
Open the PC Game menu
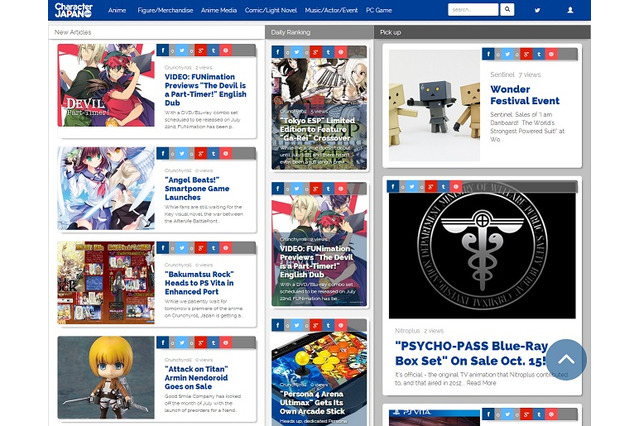click(379, 10)
